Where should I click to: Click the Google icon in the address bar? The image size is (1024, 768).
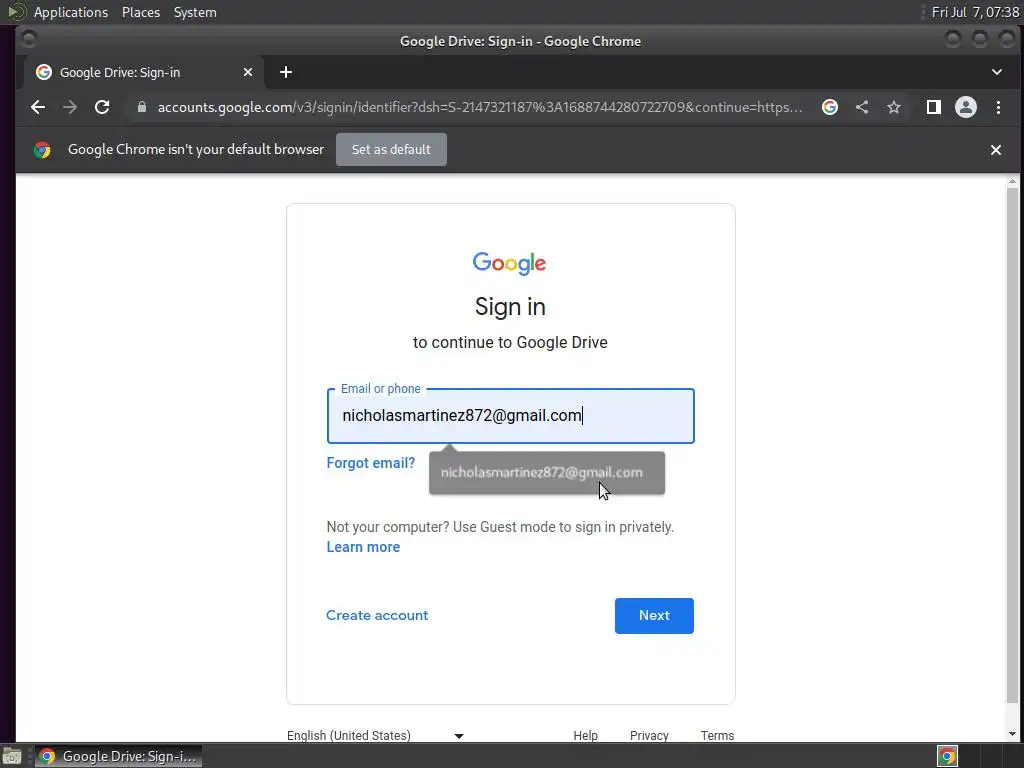829,108
